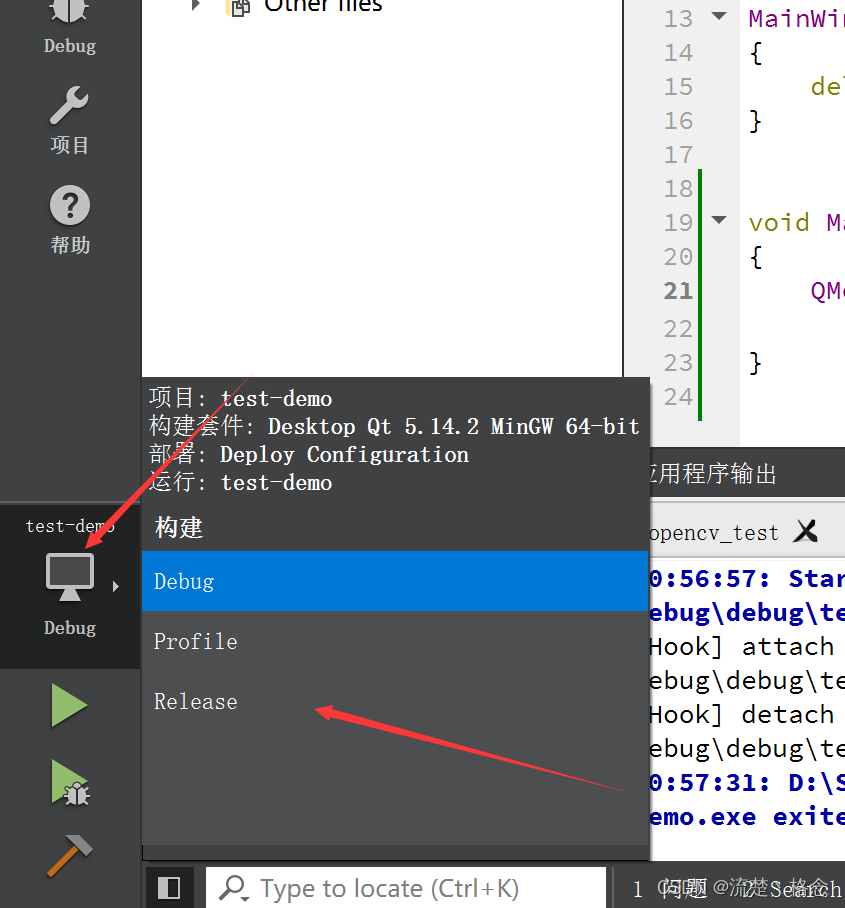The height and width of the screenshot is (908, 845).
Task: Expand the Other files tree node
Action: [196, 5]
